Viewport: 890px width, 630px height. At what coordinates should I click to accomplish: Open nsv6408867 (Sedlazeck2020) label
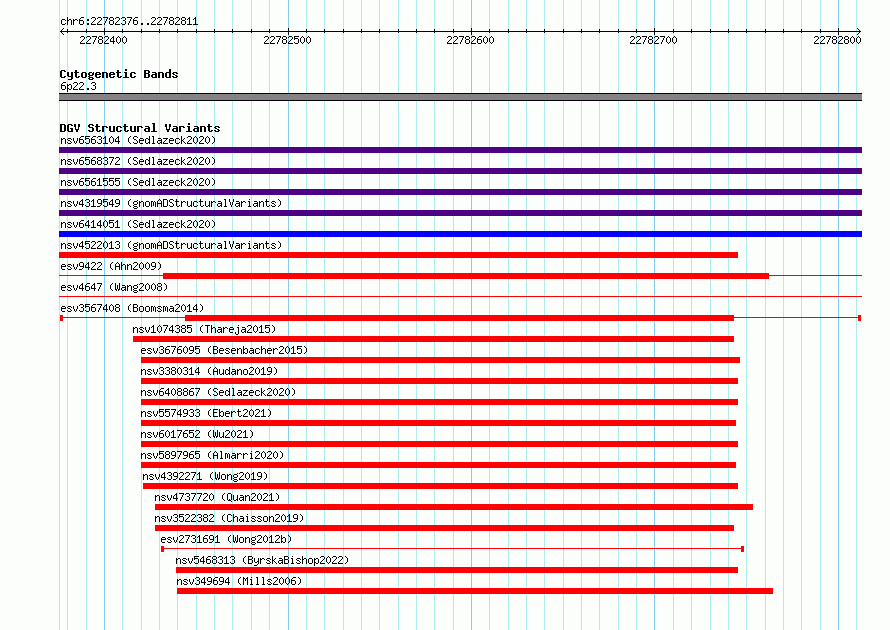click(218, 392)
